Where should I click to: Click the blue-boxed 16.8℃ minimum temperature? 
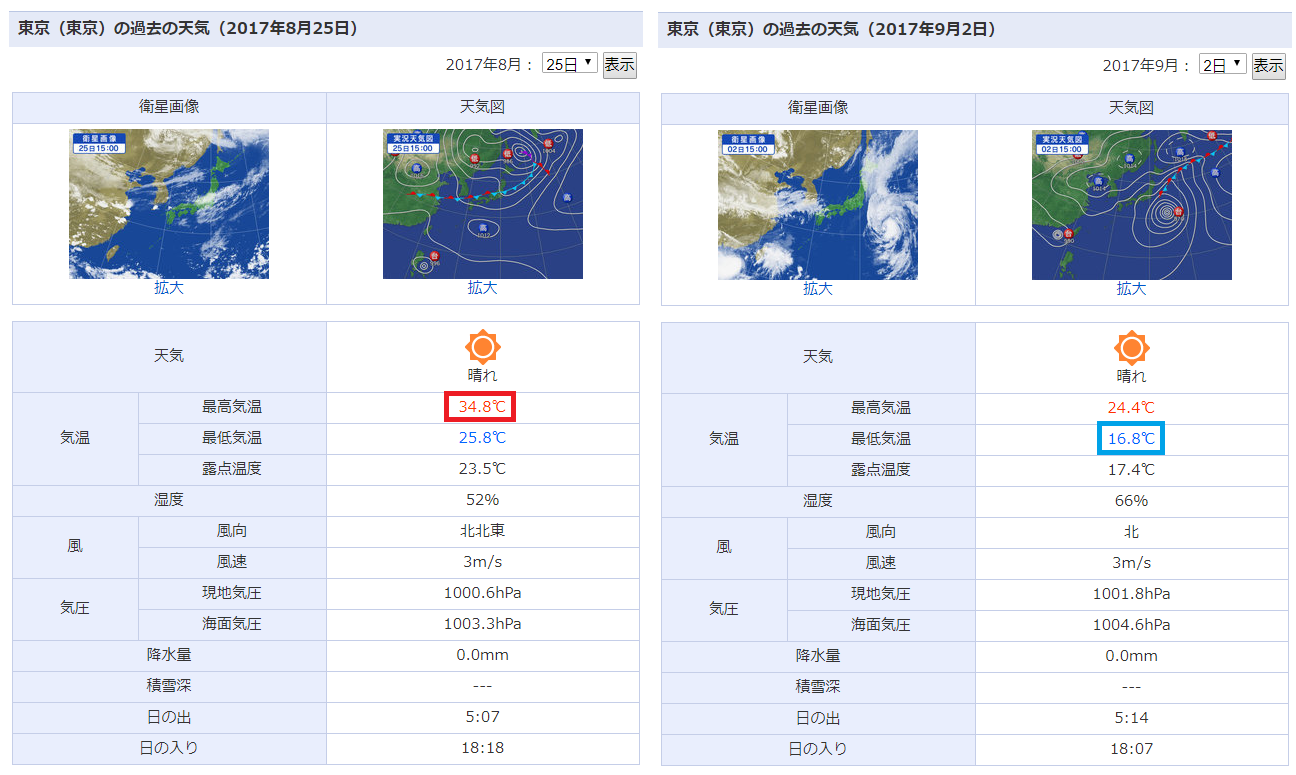click(x=1131, y=438)
